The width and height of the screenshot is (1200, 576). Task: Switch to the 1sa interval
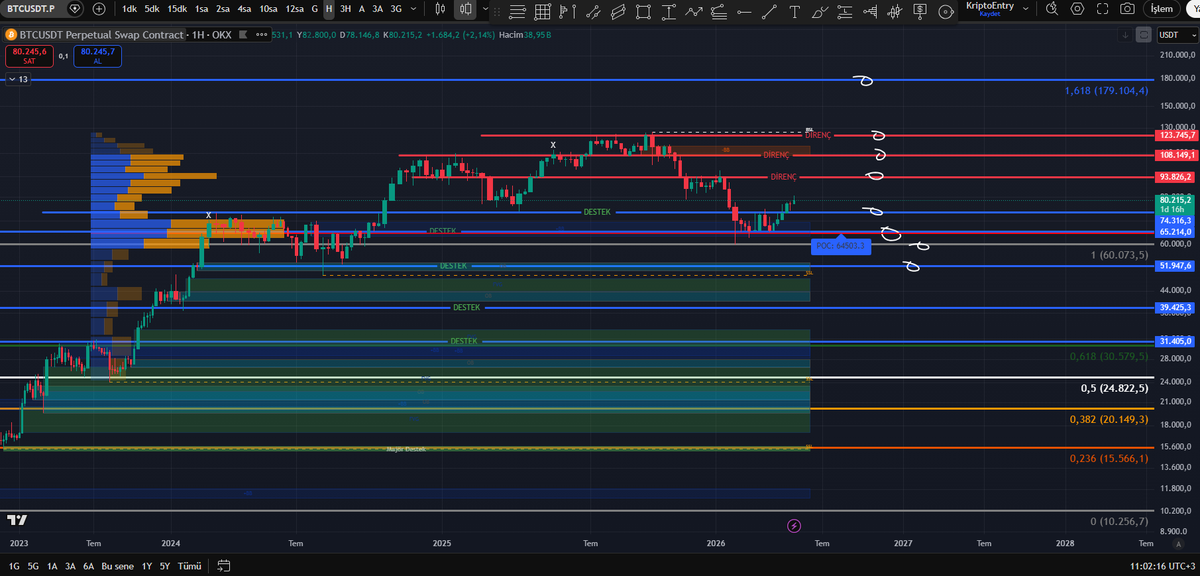[202, 9]
